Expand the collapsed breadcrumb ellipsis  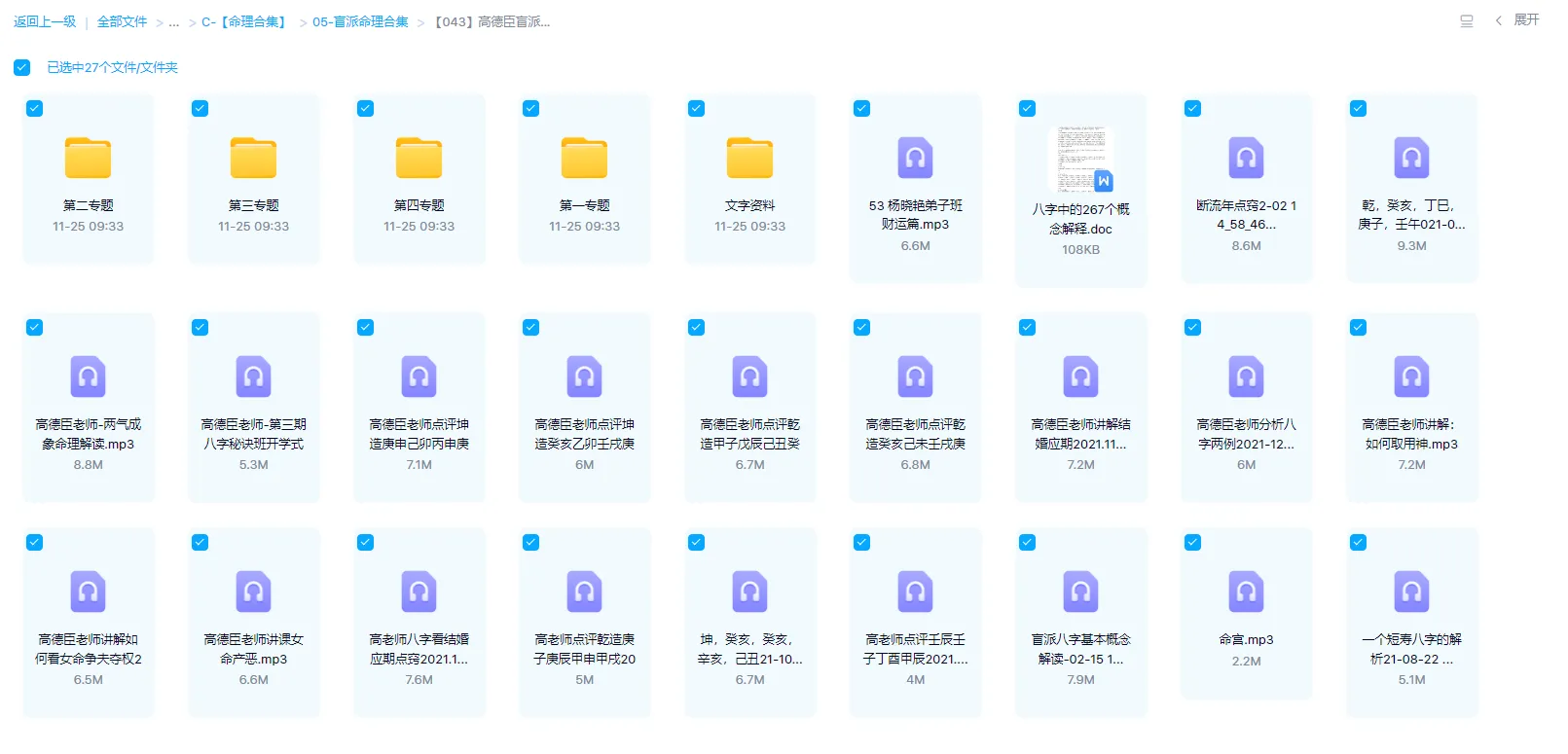point(174,22)
